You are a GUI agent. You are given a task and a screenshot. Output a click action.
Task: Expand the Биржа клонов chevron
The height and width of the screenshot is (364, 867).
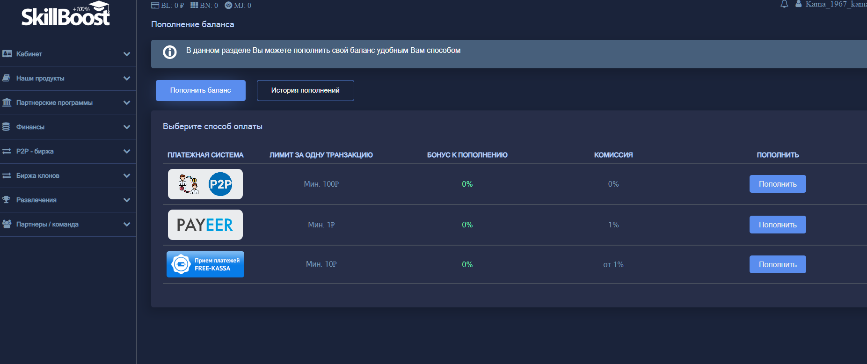coord(127,176)
